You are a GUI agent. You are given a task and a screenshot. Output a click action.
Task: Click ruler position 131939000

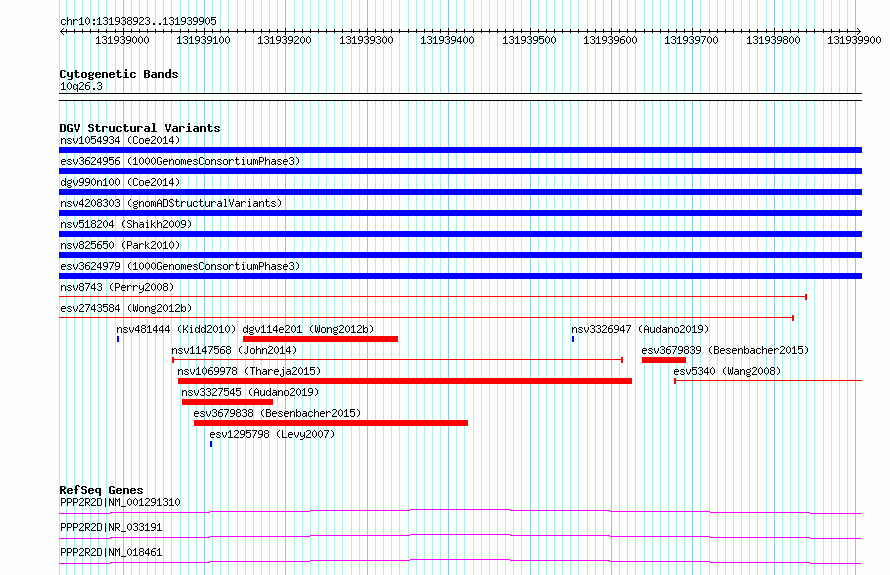point(122,40)
